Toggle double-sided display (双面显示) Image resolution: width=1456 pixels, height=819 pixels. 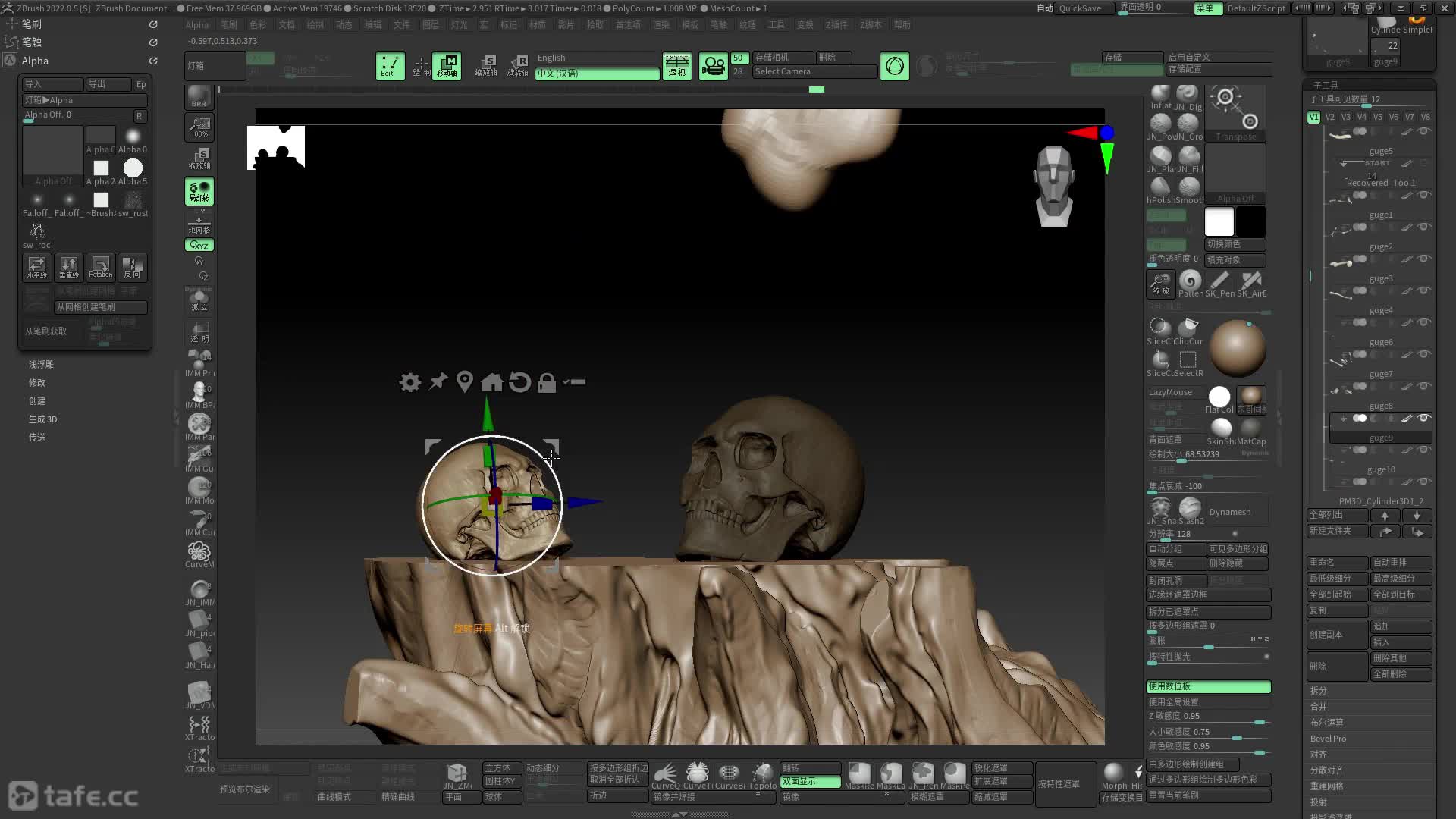[811, 781]
